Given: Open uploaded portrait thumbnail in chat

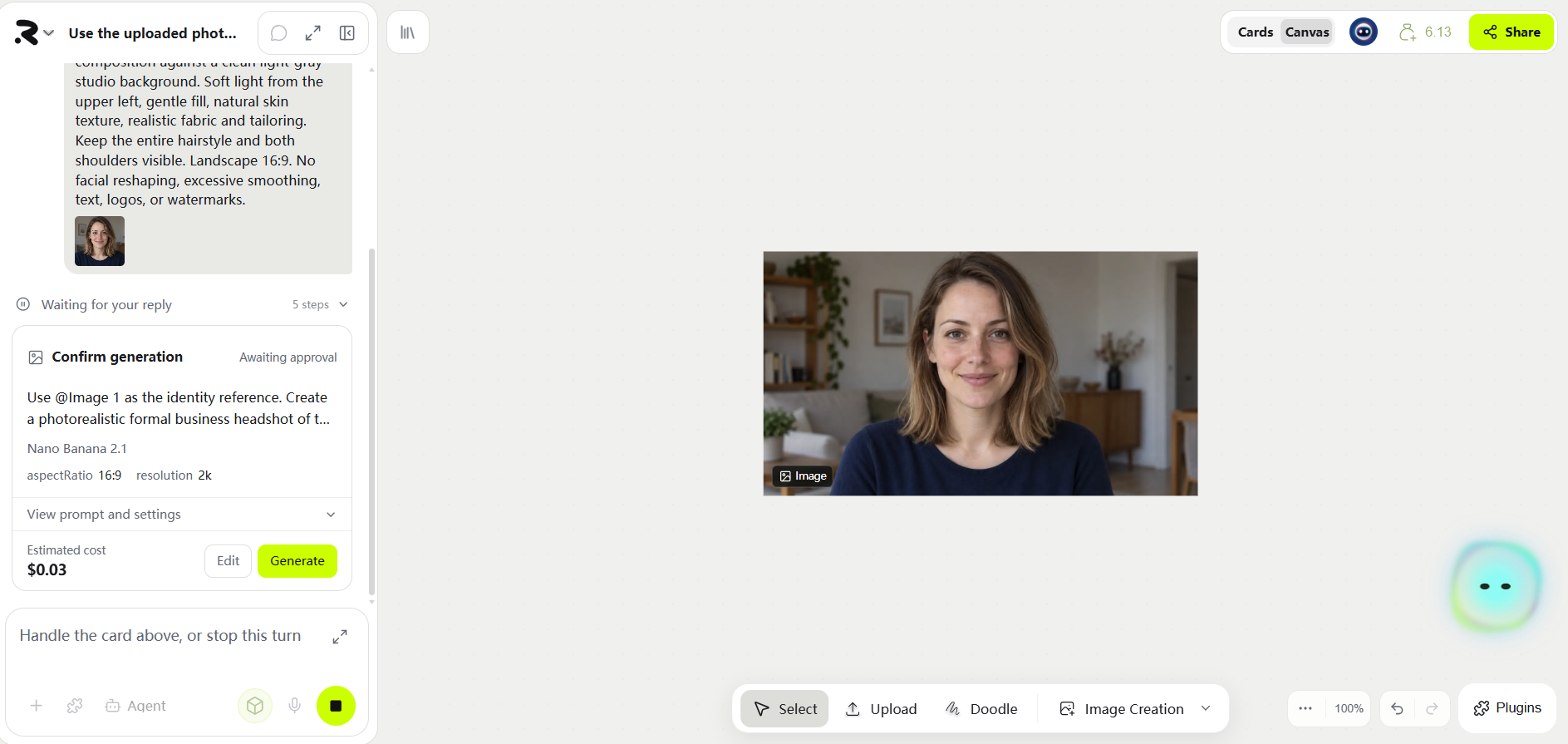Looking at the screenshot, I should [100, 241].
